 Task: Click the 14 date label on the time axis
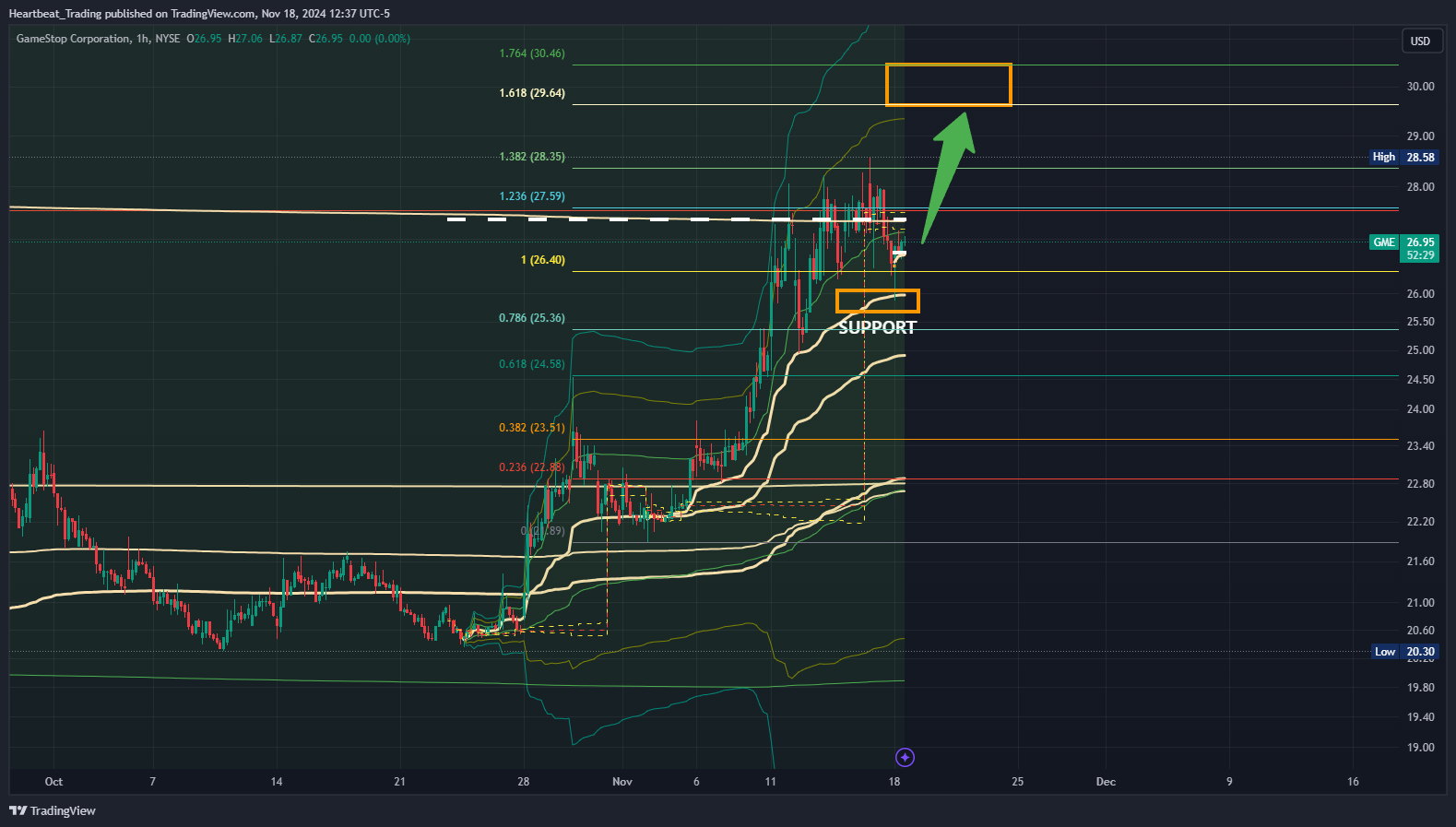click(277, 782)
